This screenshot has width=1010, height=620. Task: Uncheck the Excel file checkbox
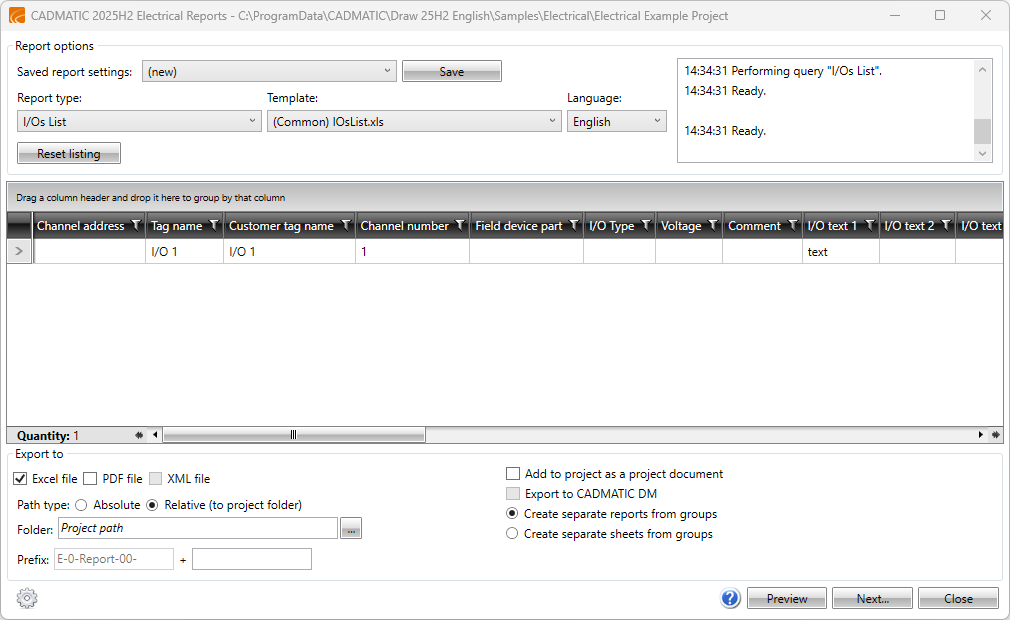[x=22, y=479]
